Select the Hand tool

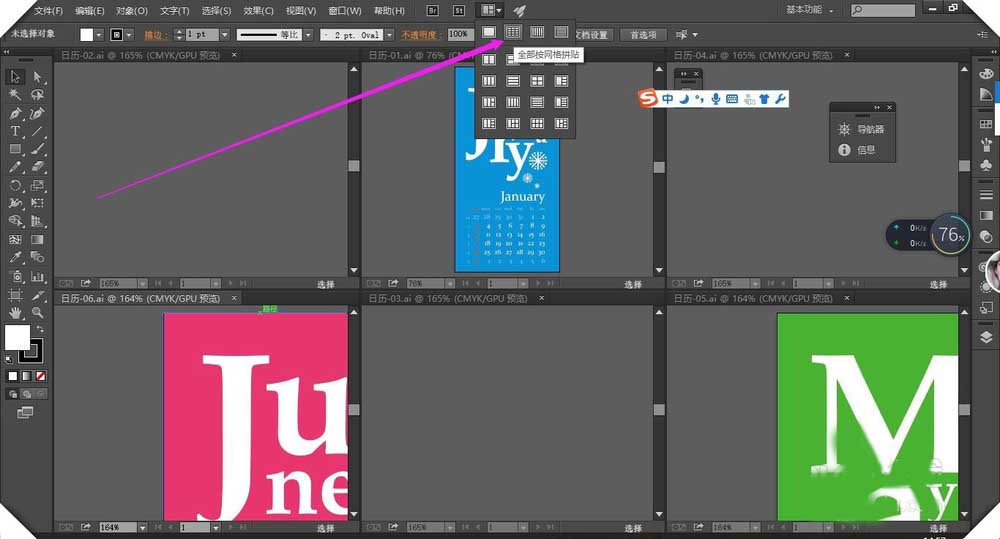[x=15, y=313]
